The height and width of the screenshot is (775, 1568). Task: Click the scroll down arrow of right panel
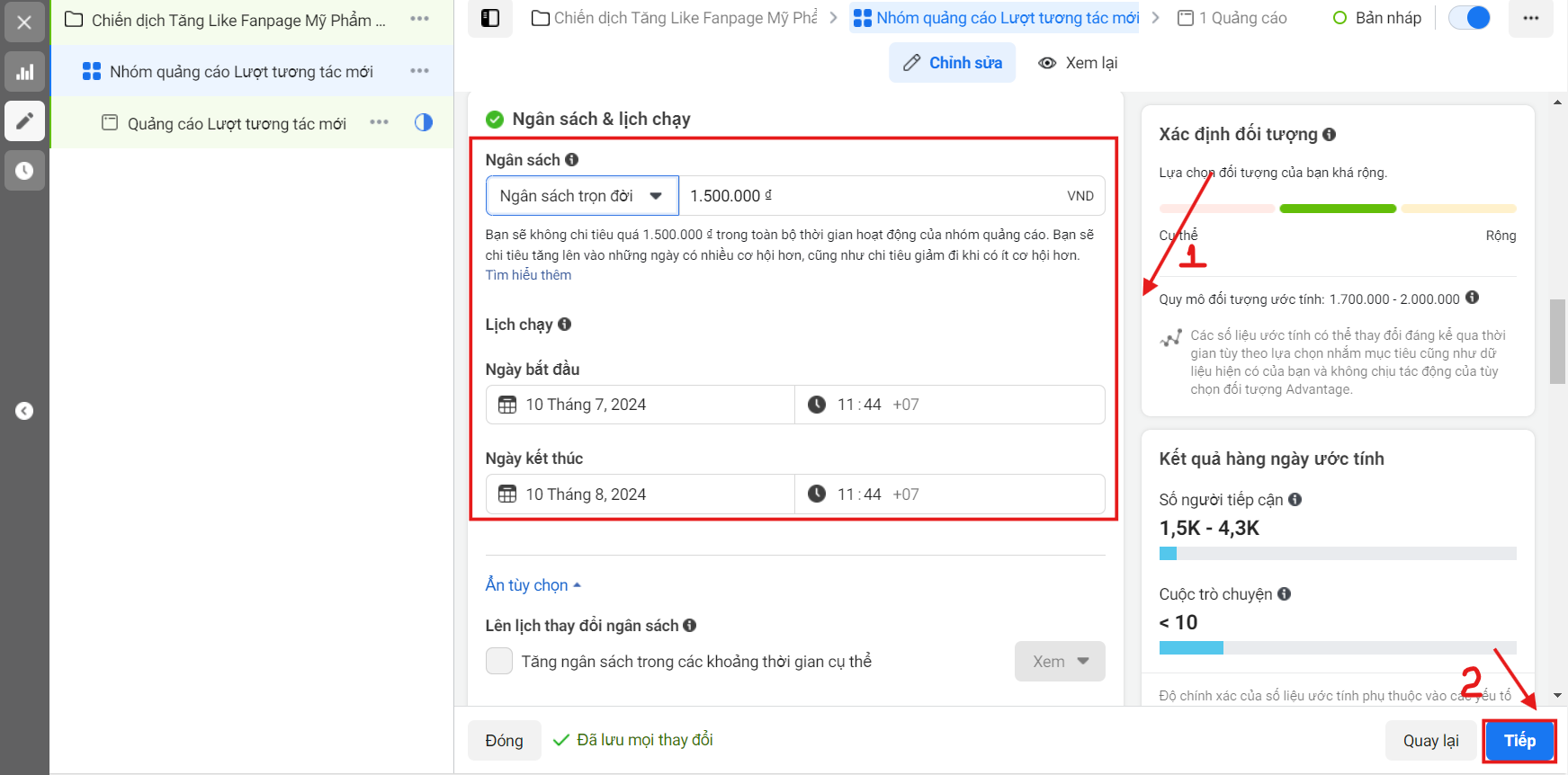pyautogui.click(x=1558, y=696)
